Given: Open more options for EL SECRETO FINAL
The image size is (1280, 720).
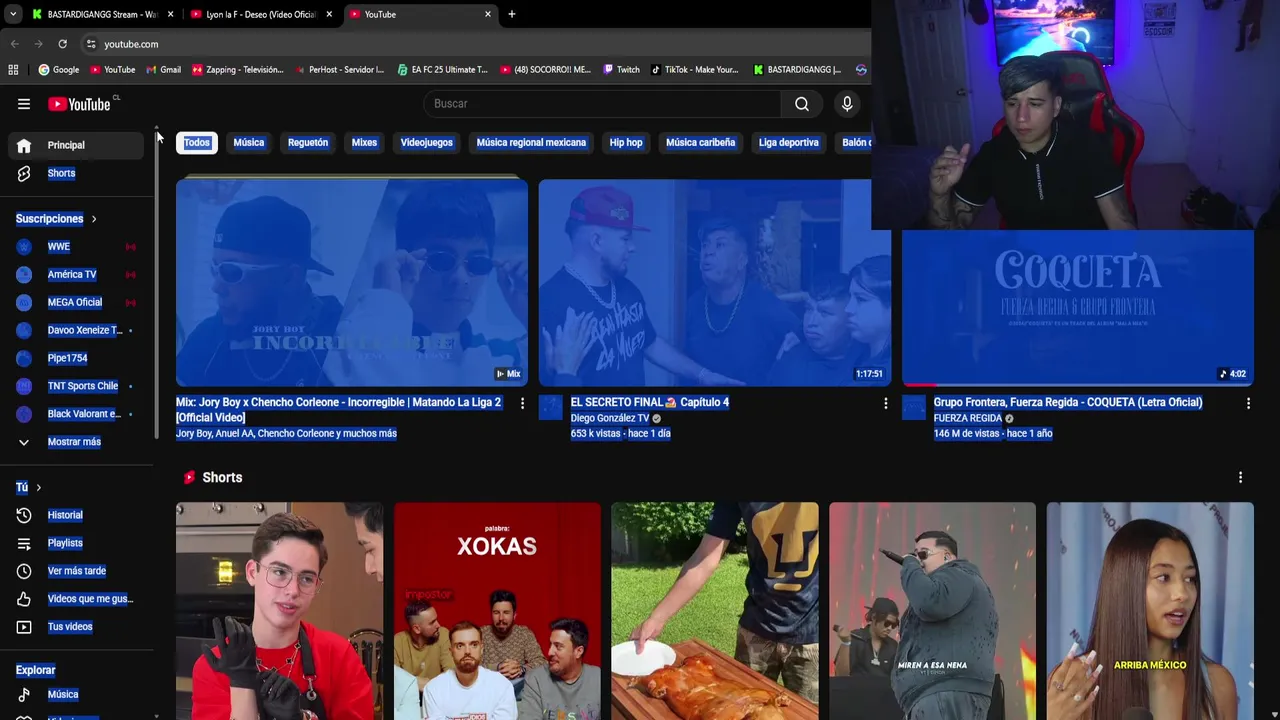Looking at the screenshot, I should 885,403.
